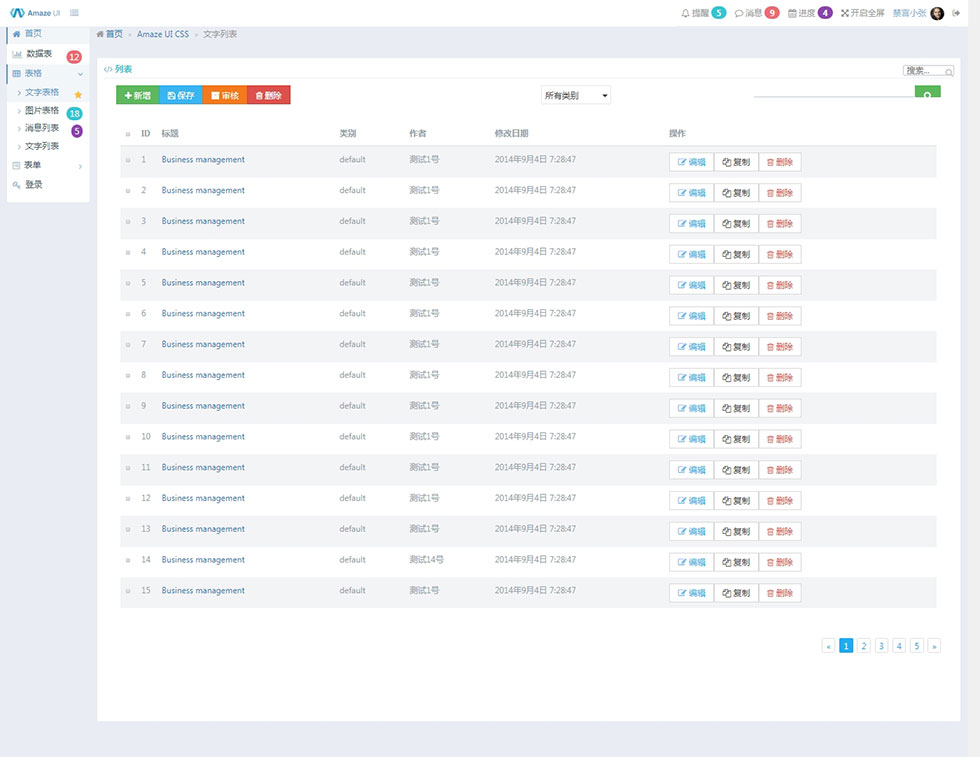Open the 所有类别 category dropdown
This screenshot has width=980, height=757.
pos(575,96)
